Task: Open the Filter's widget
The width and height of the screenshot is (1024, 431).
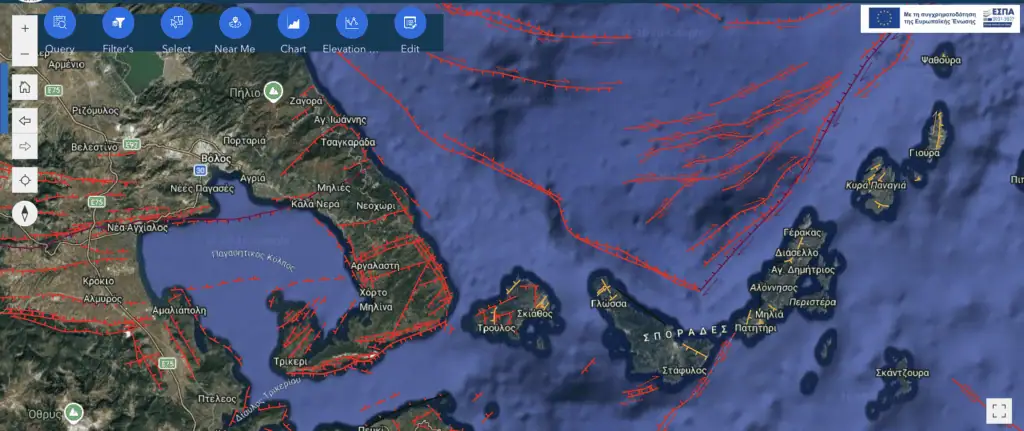Action: pos(118,22)
